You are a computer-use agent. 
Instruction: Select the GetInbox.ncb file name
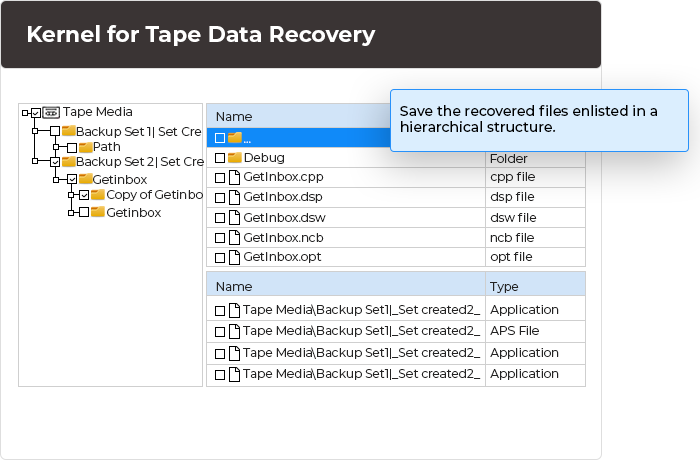tap(283, 238)
